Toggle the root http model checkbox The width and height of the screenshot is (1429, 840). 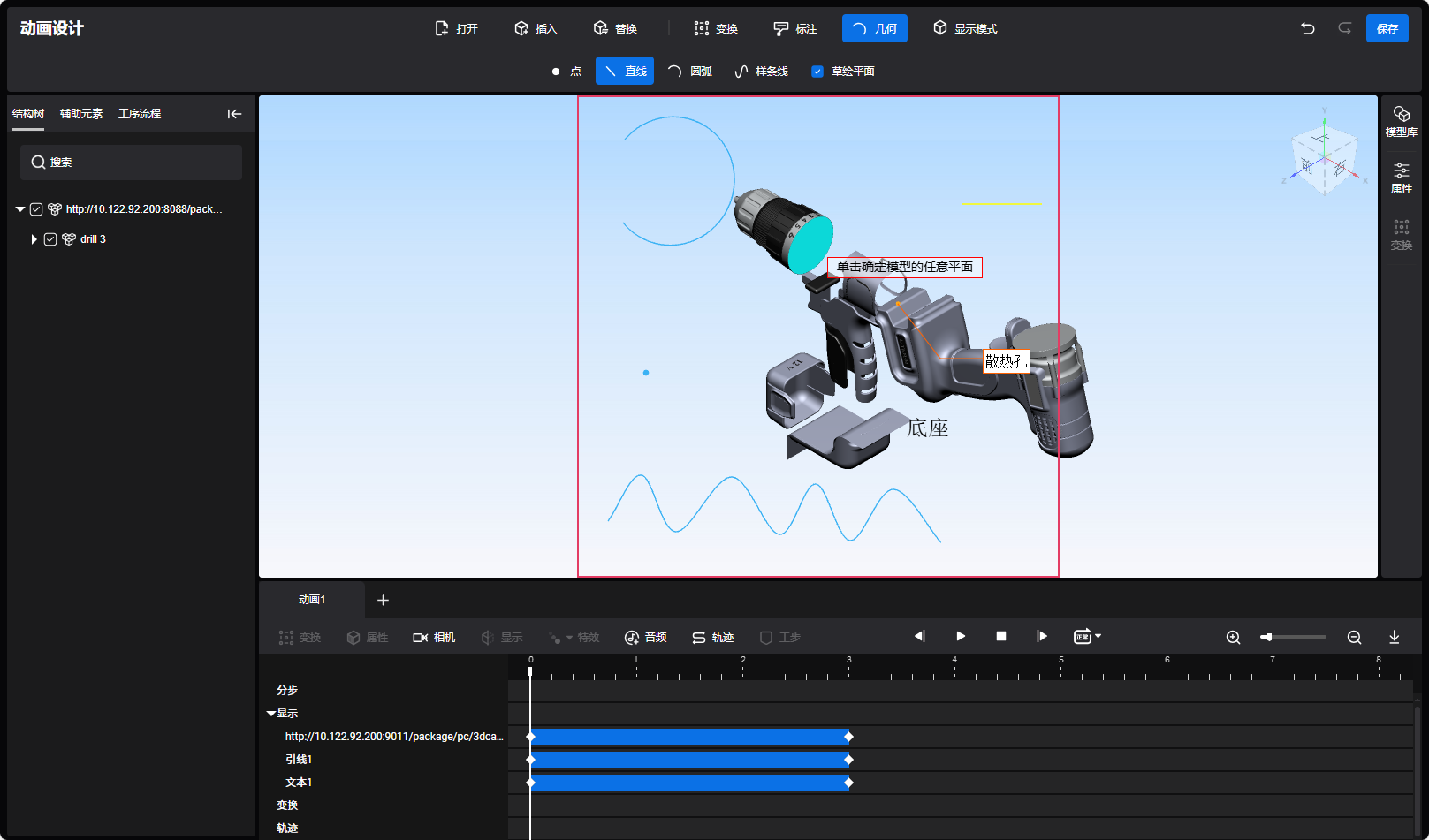click(36, 209)
